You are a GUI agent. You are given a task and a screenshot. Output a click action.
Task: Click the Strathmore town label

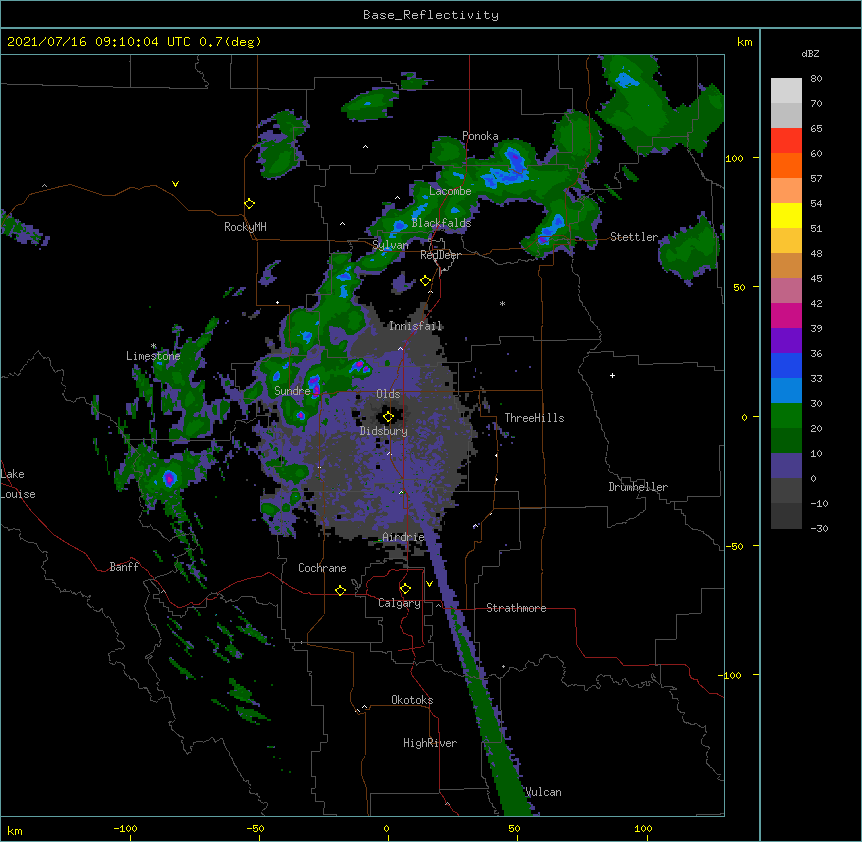(x=516, y=608)
